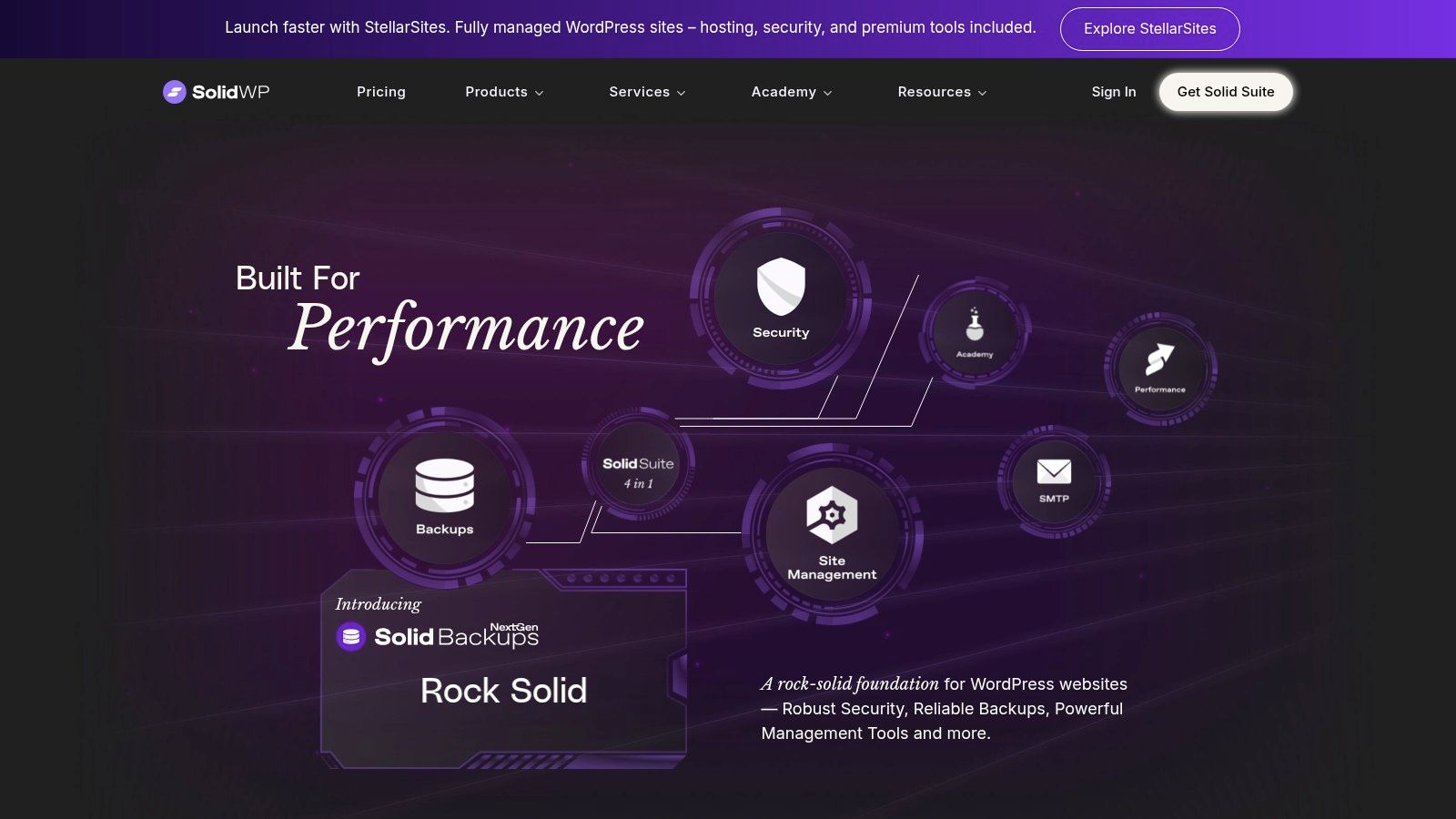Click the Sign In link

point(1114,92)
